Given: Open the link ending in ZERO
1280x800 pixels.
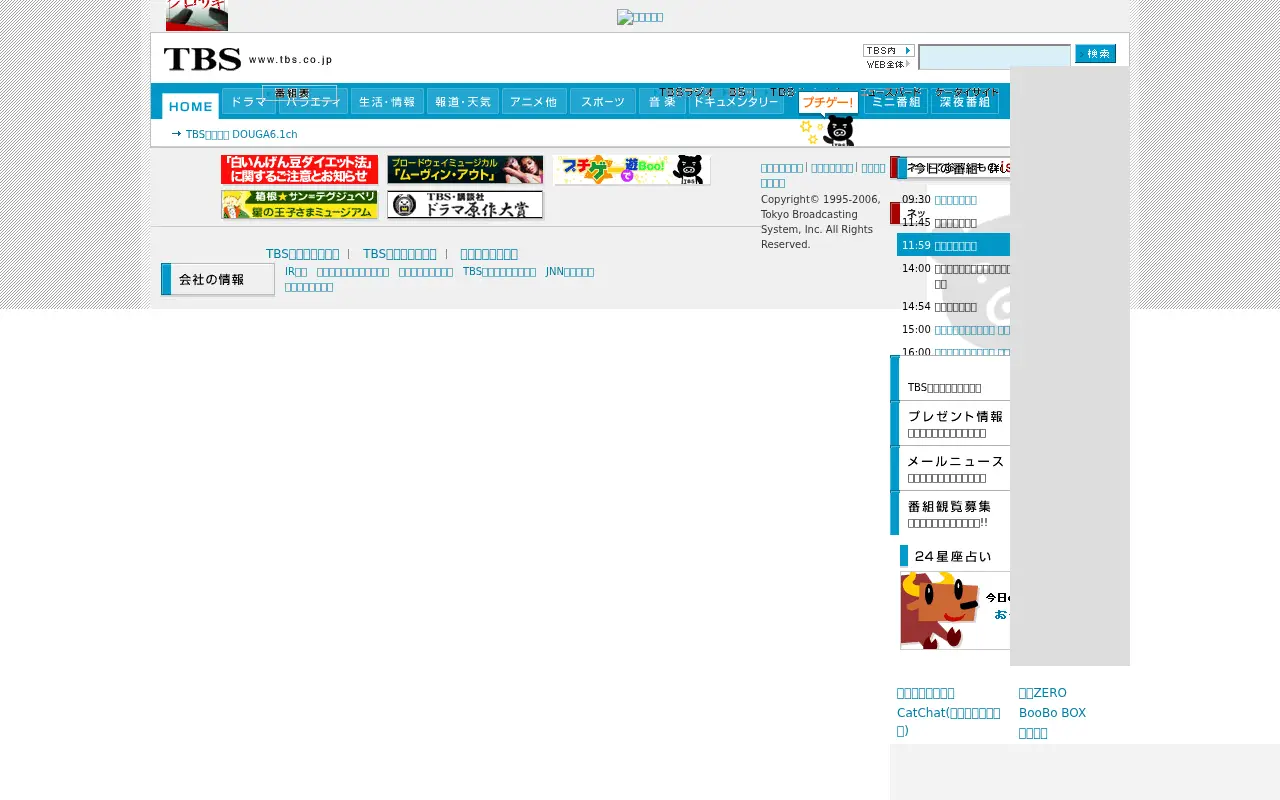Looking at the screenshot, I should 1043,693.
